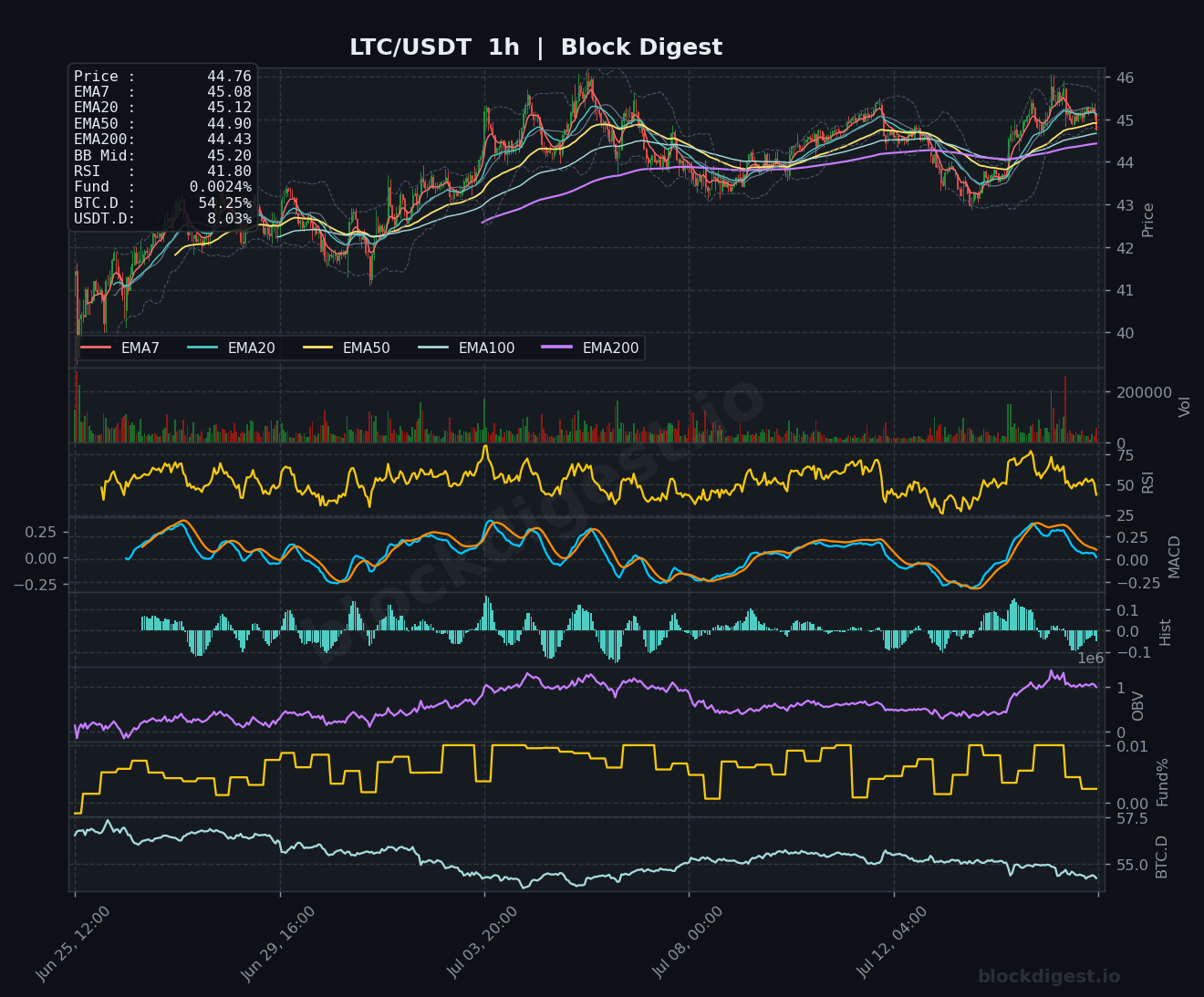Click the EMA7 legend entry
This screenshot has height=997, width=1204.
coord(120,348)
